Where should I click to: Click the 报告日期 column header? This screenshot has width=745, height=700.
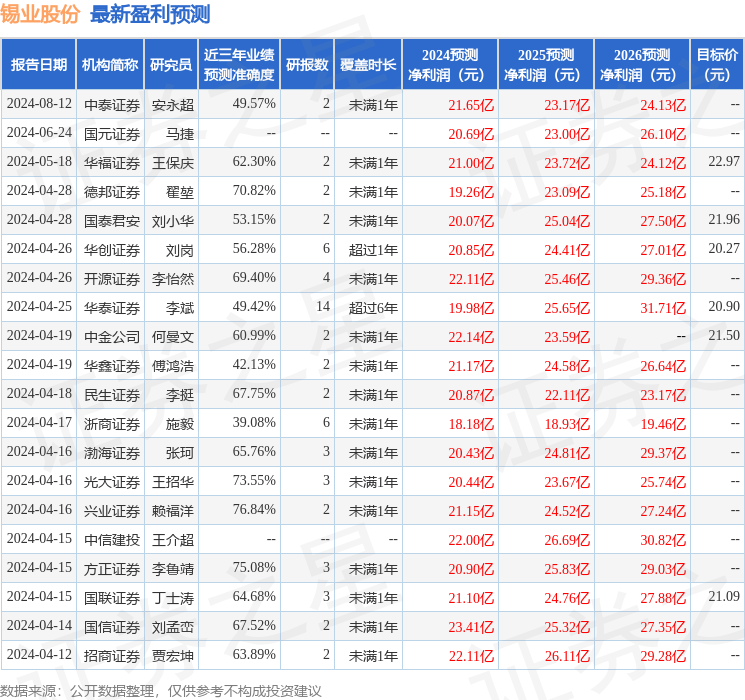tap(38, 65)
